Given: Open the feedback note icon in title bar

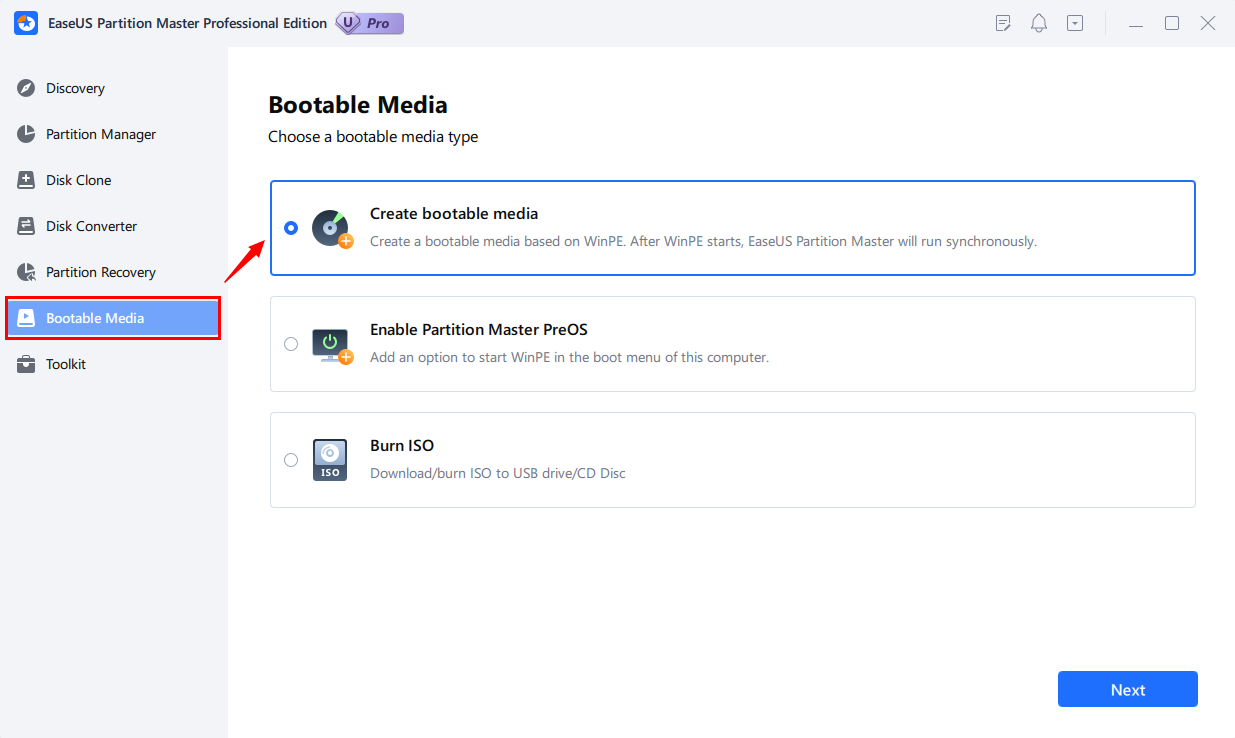Looking at the screenshot, I should click(x=1003, y=23).
